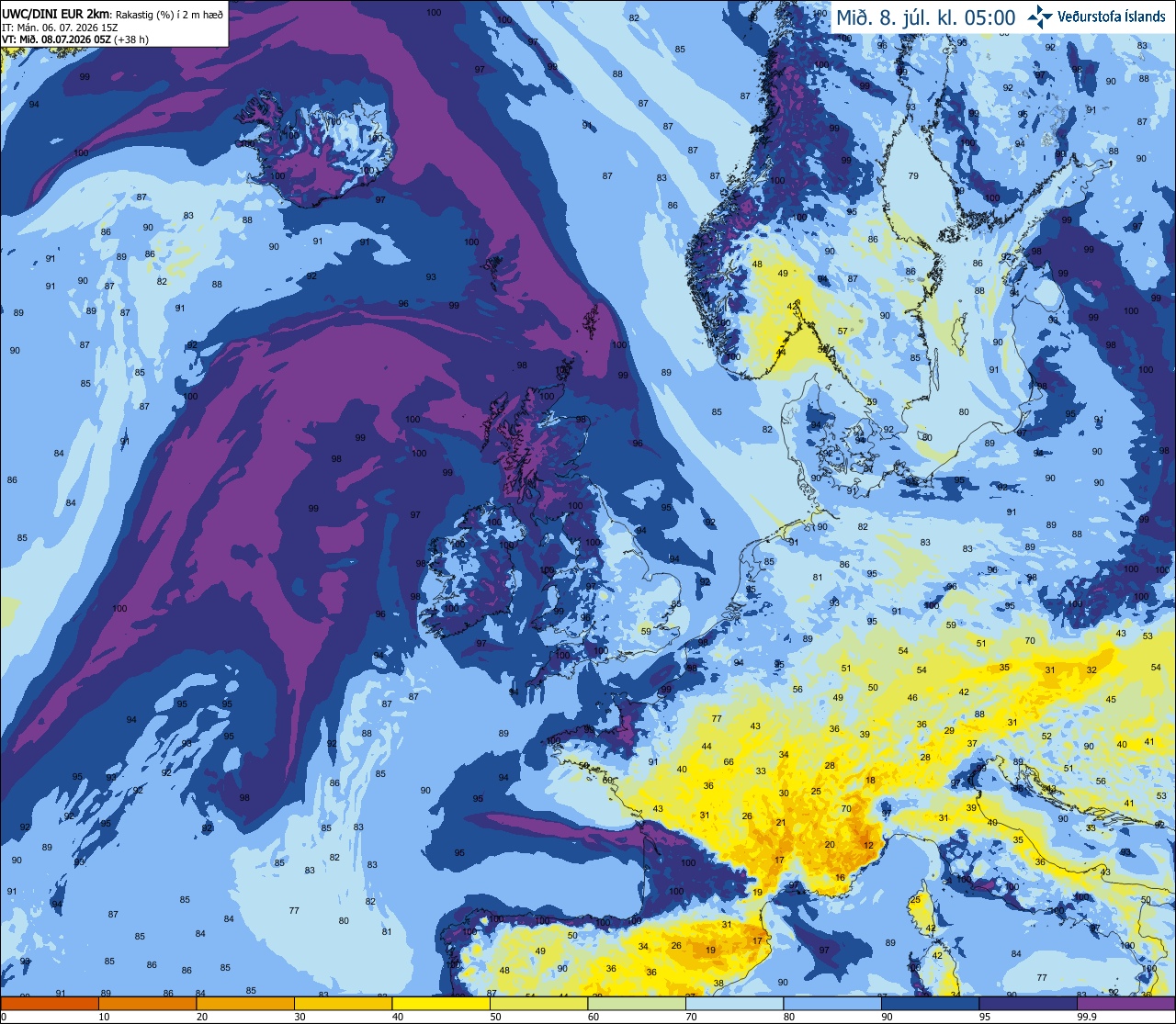Image resolution: width=1176 pixels, height=1024 pixels.
Task: Click the orange 10–20 legend segment
Action: pos(147,1004)
